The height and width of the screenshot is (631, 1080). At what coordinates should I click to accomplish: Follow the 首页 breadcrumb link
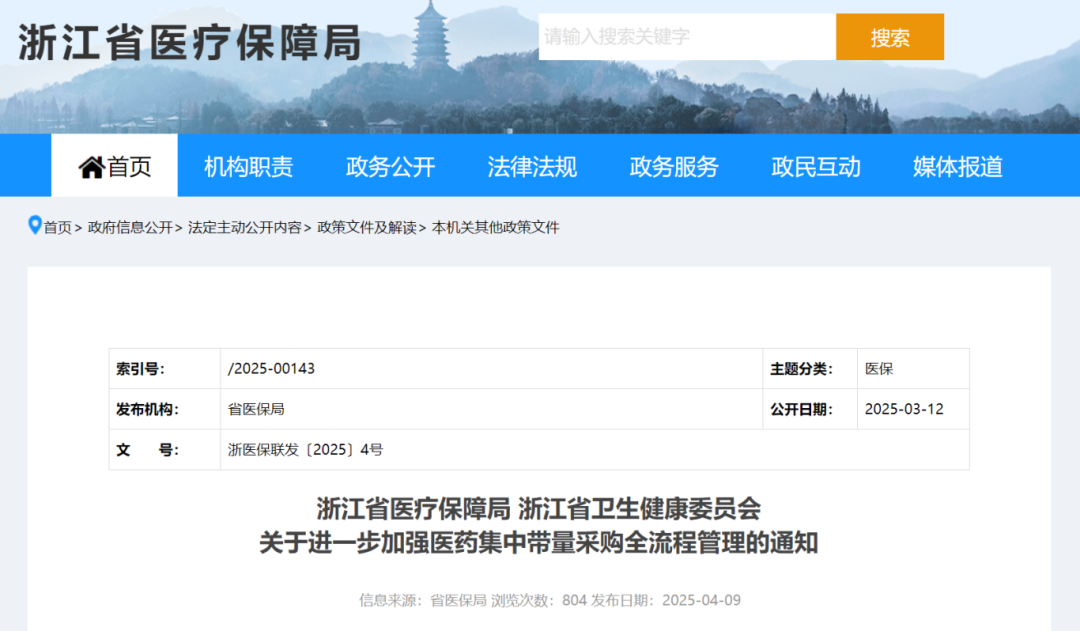pyautogui.click(x=58, y=227)
